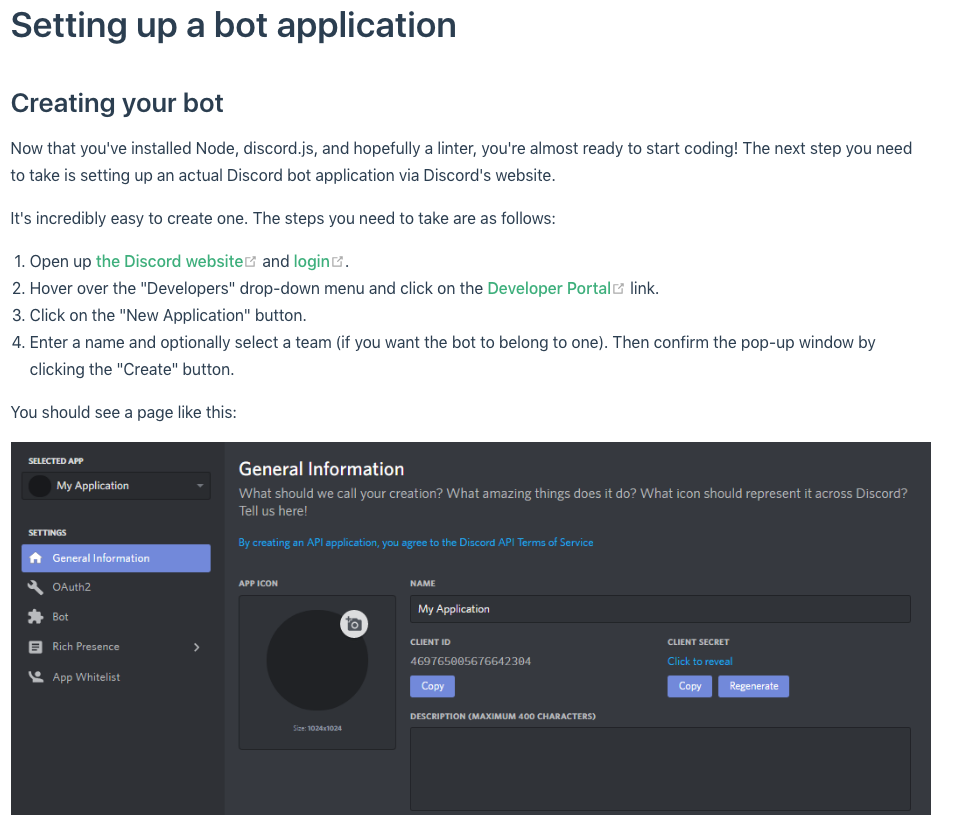Click the "SELECTED APP" label

coord(55,461)
